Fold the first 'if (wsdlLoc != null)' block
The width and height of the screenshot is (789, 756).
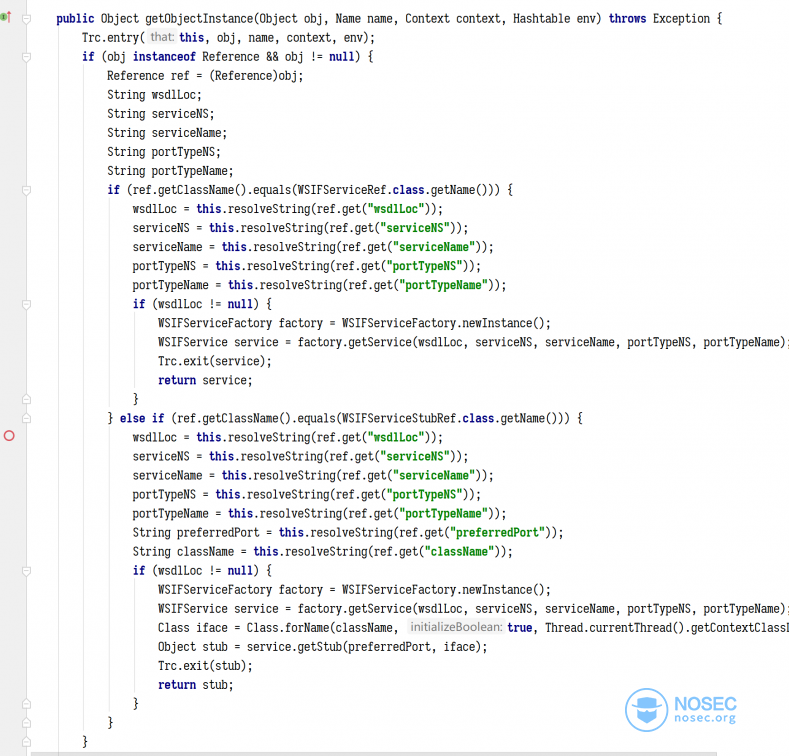point(27,305)
